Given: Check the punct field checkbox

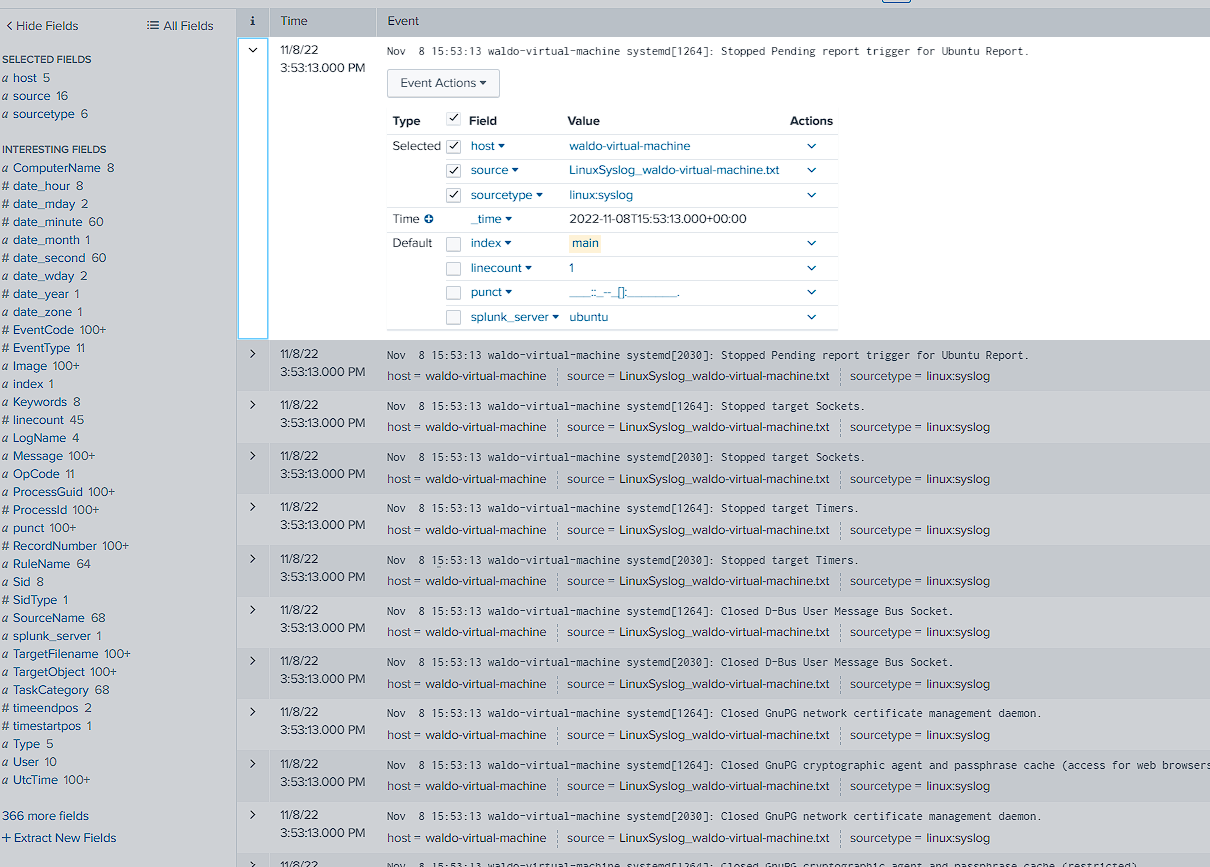Looking at the screenshot, I should [x=454, y=292].
